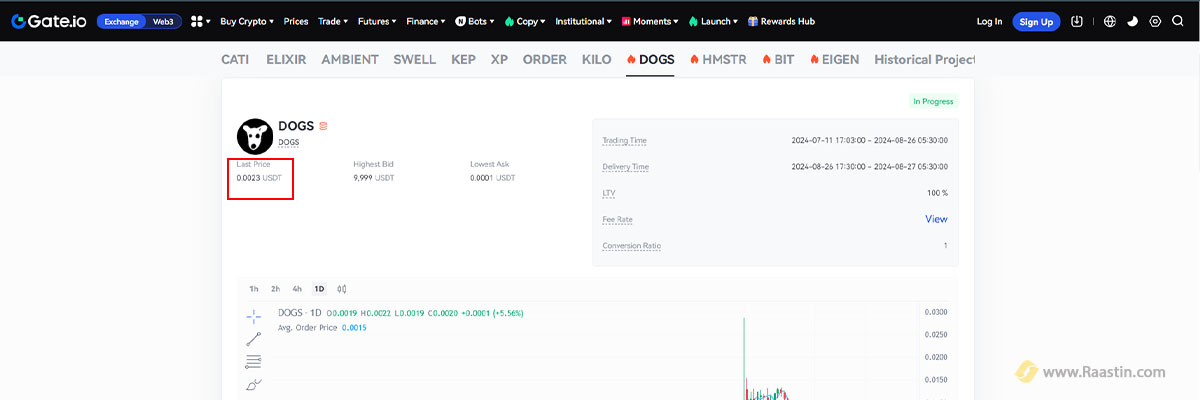Switch to the KILO tab
The image size is (1200, 400).
click(x=597, y=59)
